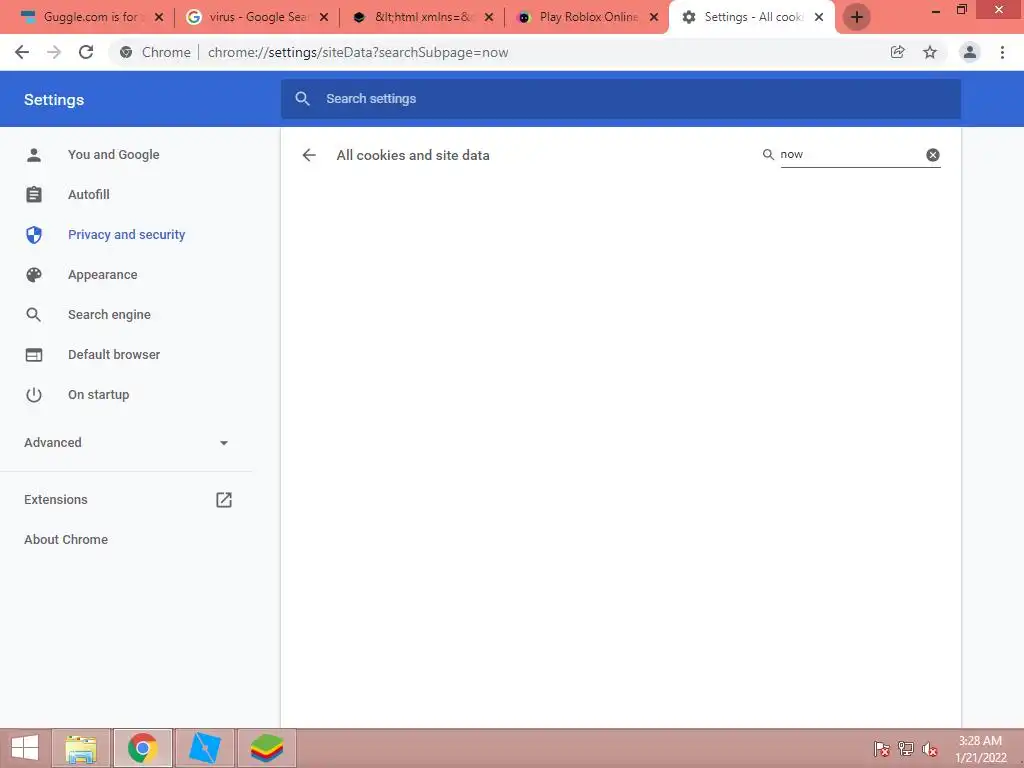The width and height of the screenshot is (1024, 768).
Task: Return from All cookies and site data
Action: pyautogui.click(x=309, y=155)
